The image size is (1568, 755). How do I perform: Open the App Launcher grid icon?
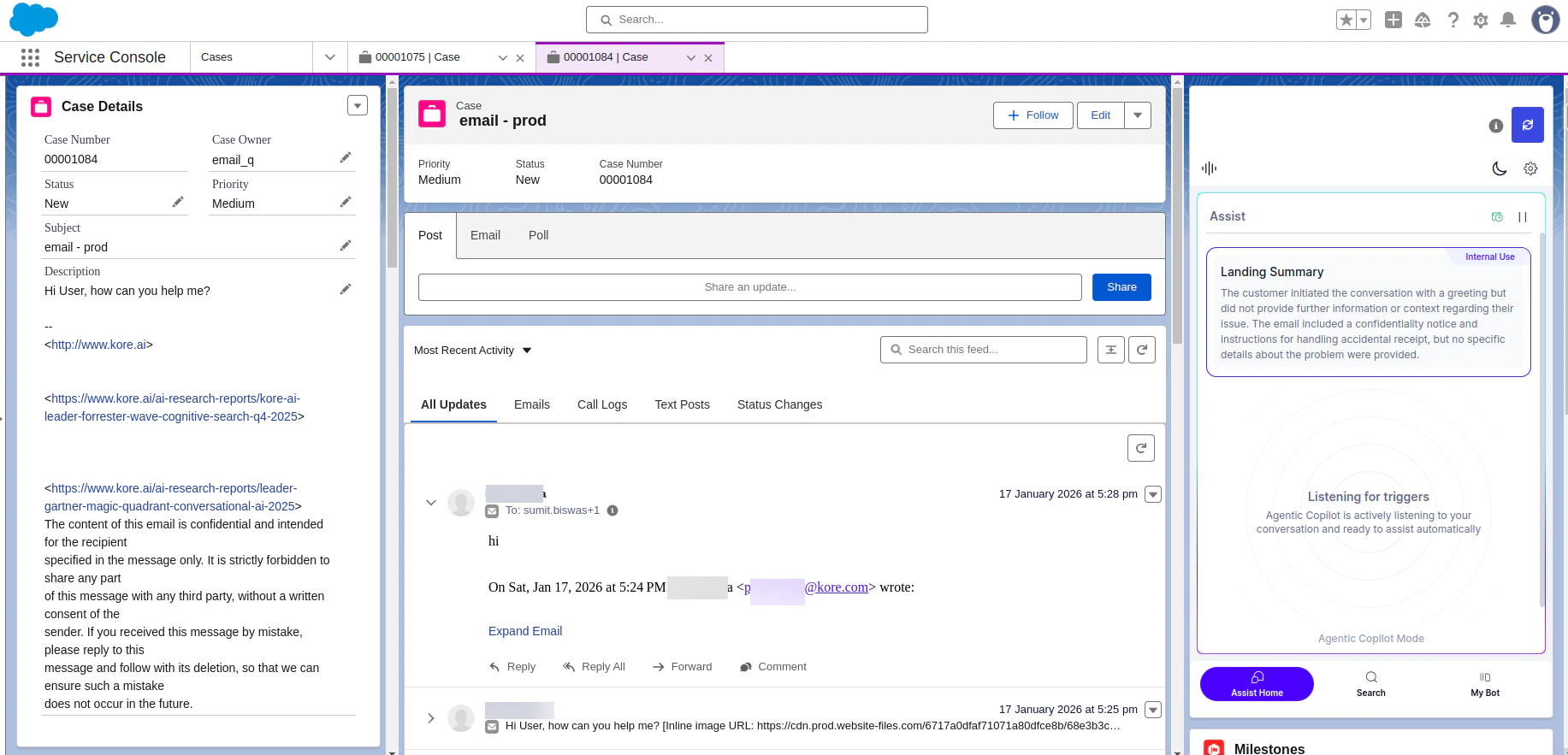(x=30, y=57)
